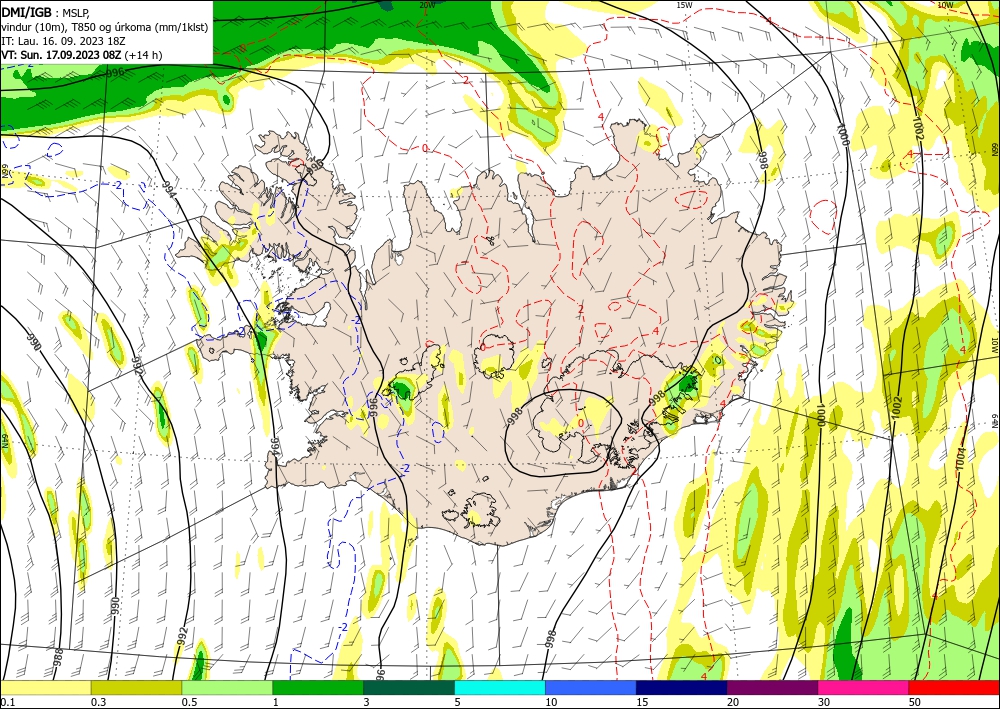The height and width of the screenshot is (709, 1000).
Task: Click the light green 0.5–1 legend band
Action: point(227,687)
